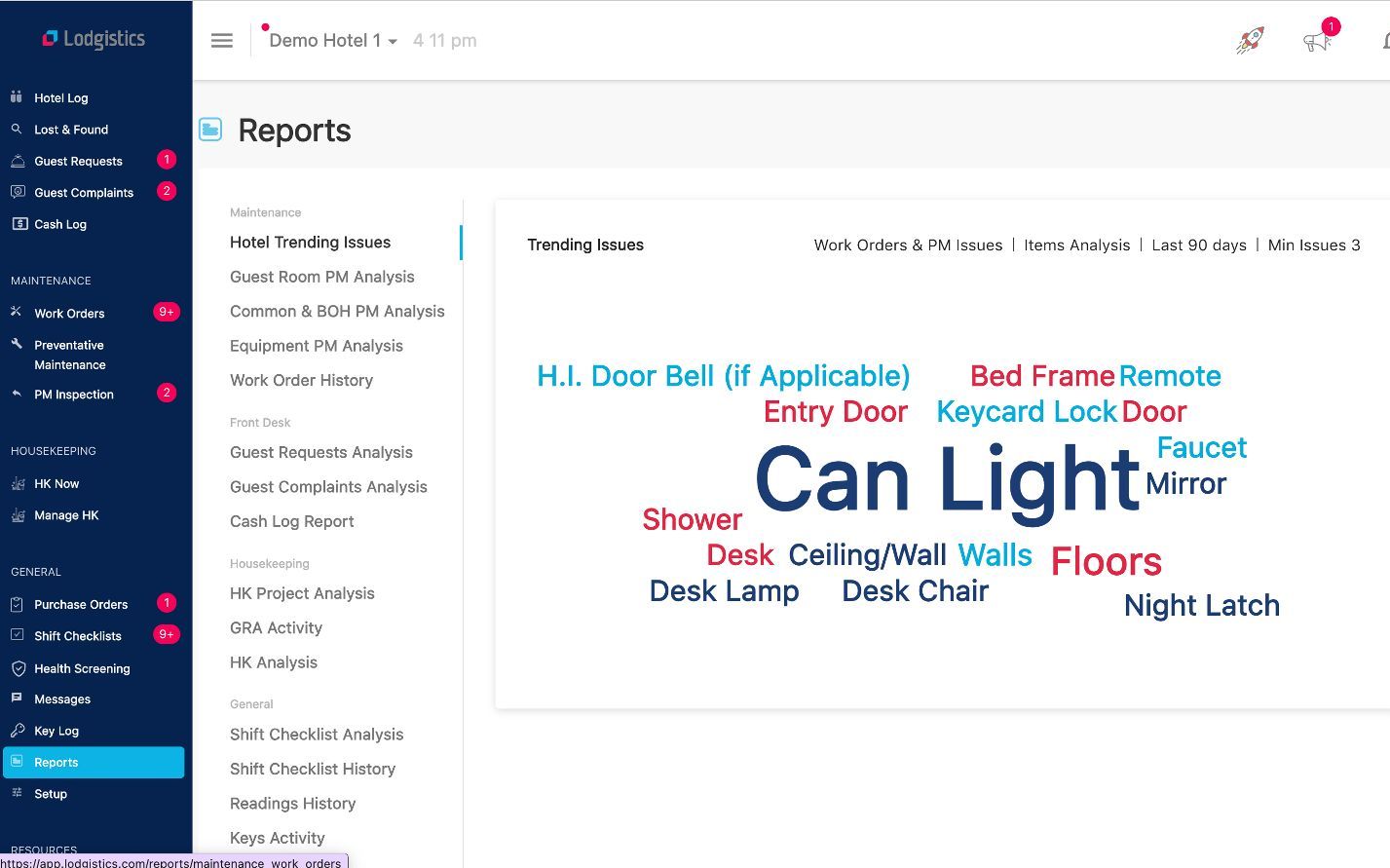Click the Work Orders tools icon
Screen dimensions: 1390x868
(x=17, y=313)
